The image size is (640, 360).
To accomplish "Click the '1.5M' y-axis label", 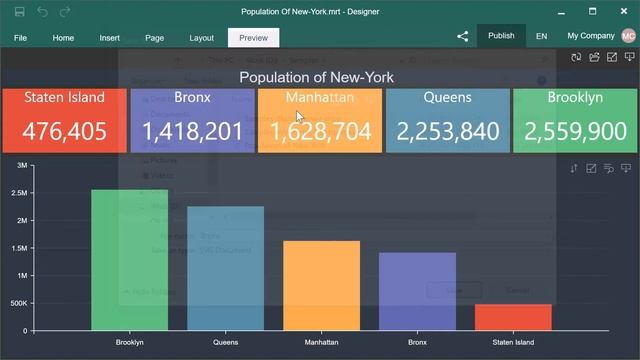I will (x=19, y=248).
